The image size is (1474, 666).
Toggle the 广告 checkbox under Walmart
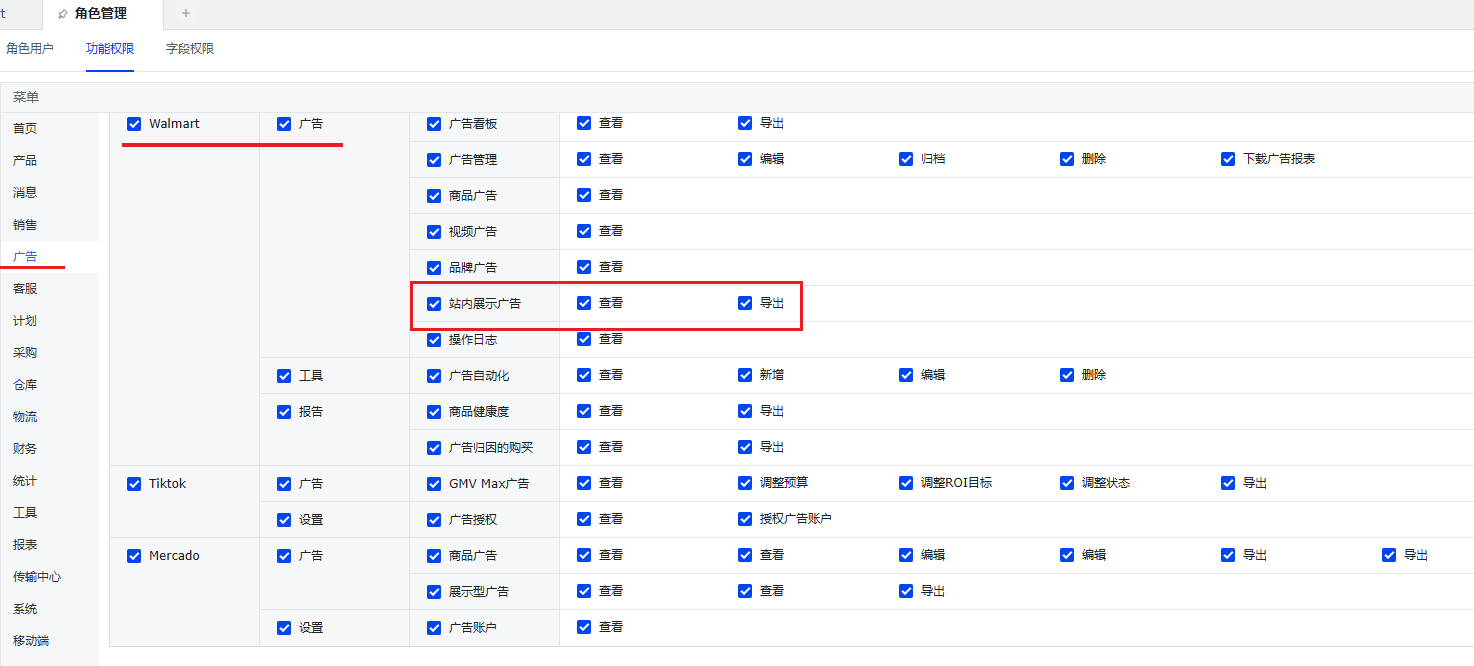[284, 124]
